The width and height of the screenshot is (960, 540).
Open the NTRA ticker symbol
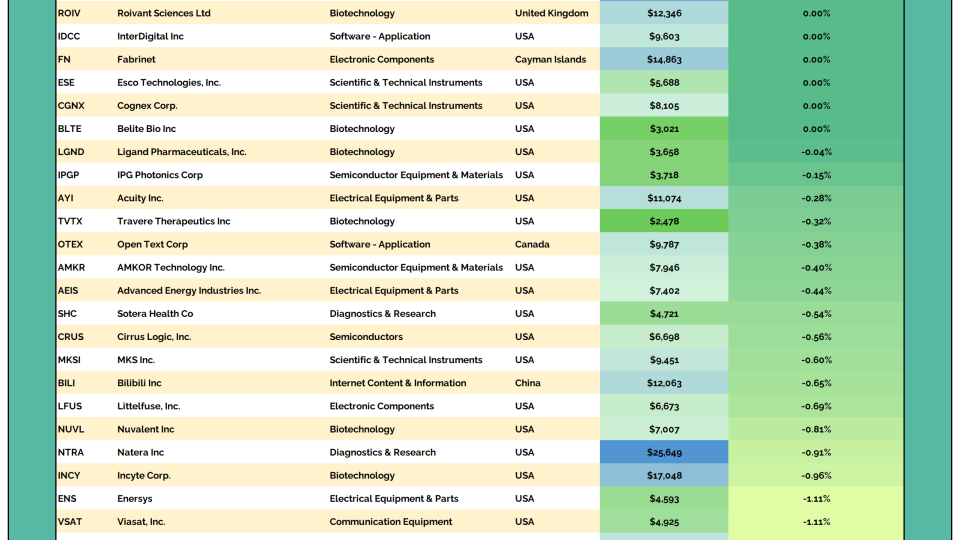click(x=71, y=453)
